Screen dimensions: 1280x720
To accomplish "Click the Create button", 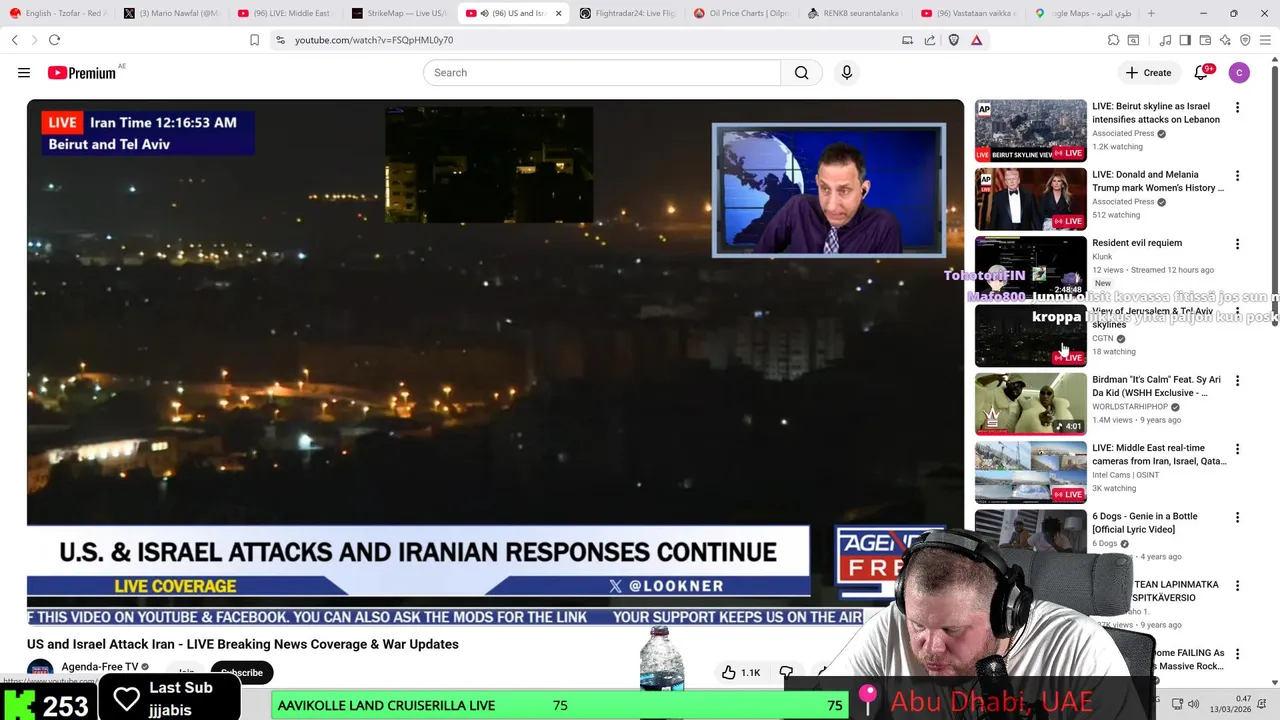I will coord(1148,73).
